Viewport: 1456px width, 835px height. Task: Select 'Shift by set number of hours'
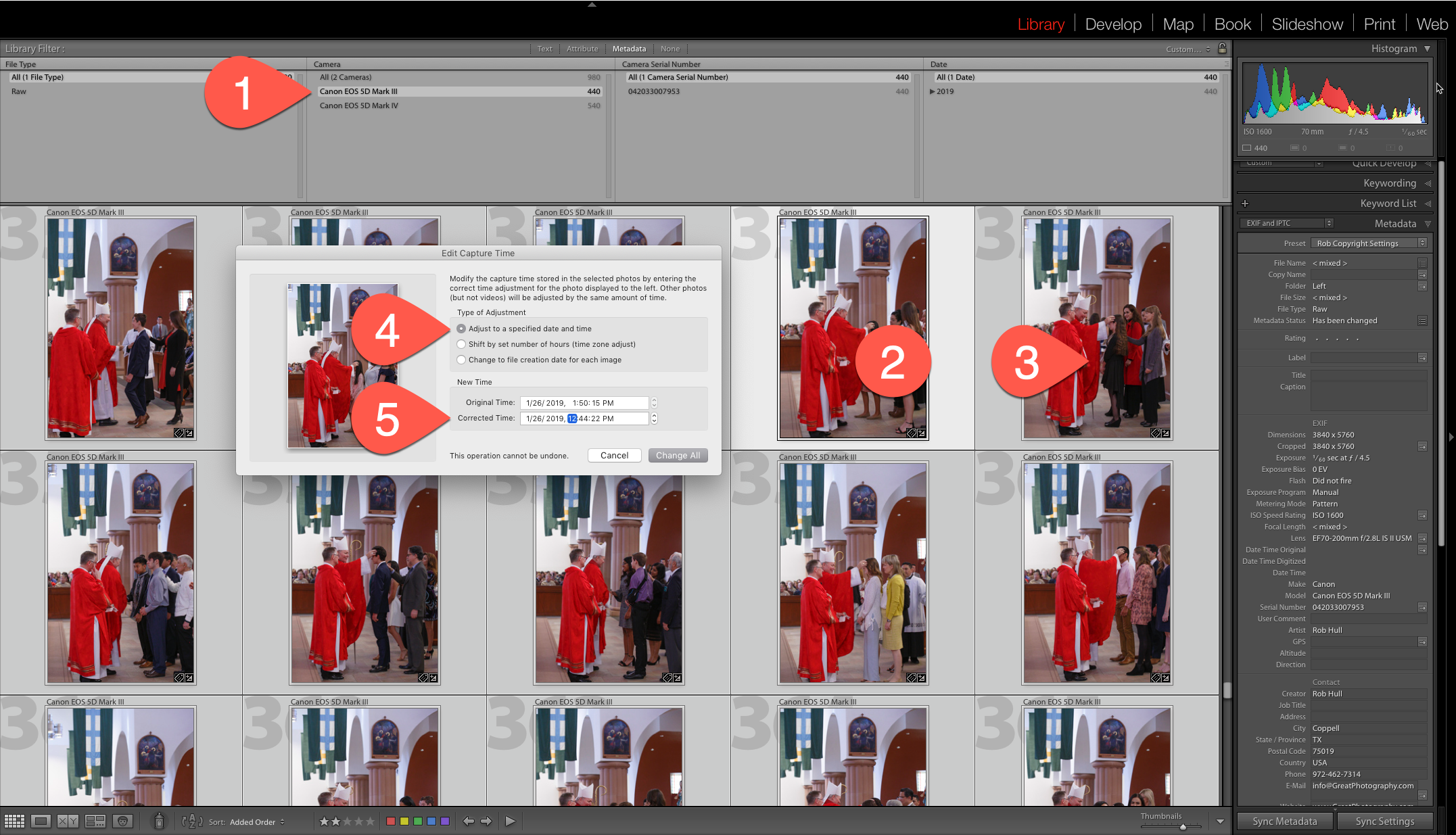tap(461, 344)
